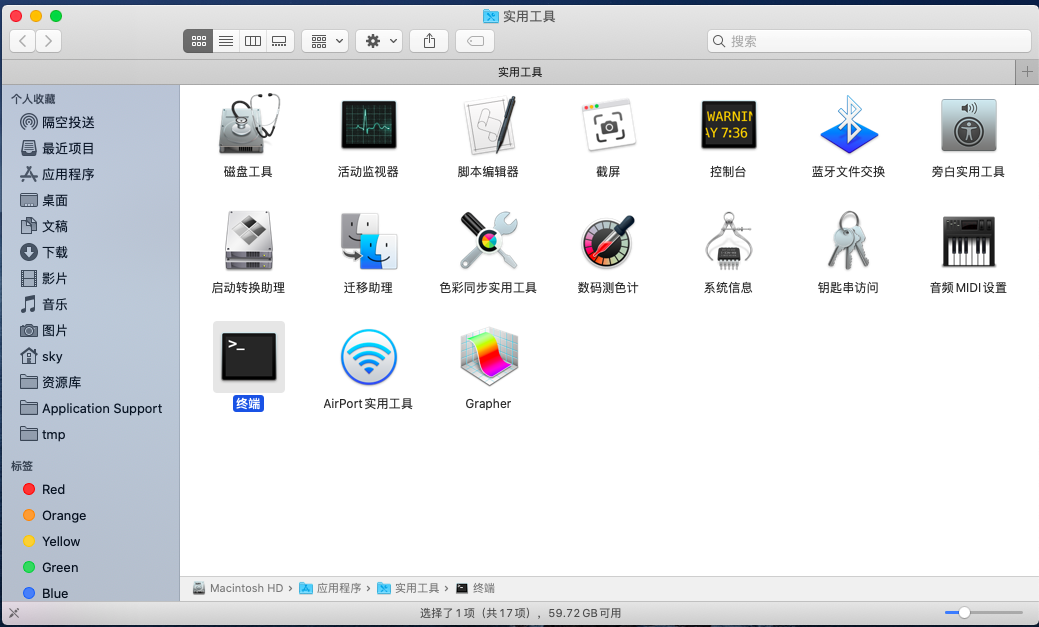Image resolution: width=1039 pixels, height=627 pixels.
Task: Click into the 搜索 search field
Action: [869, 41]
